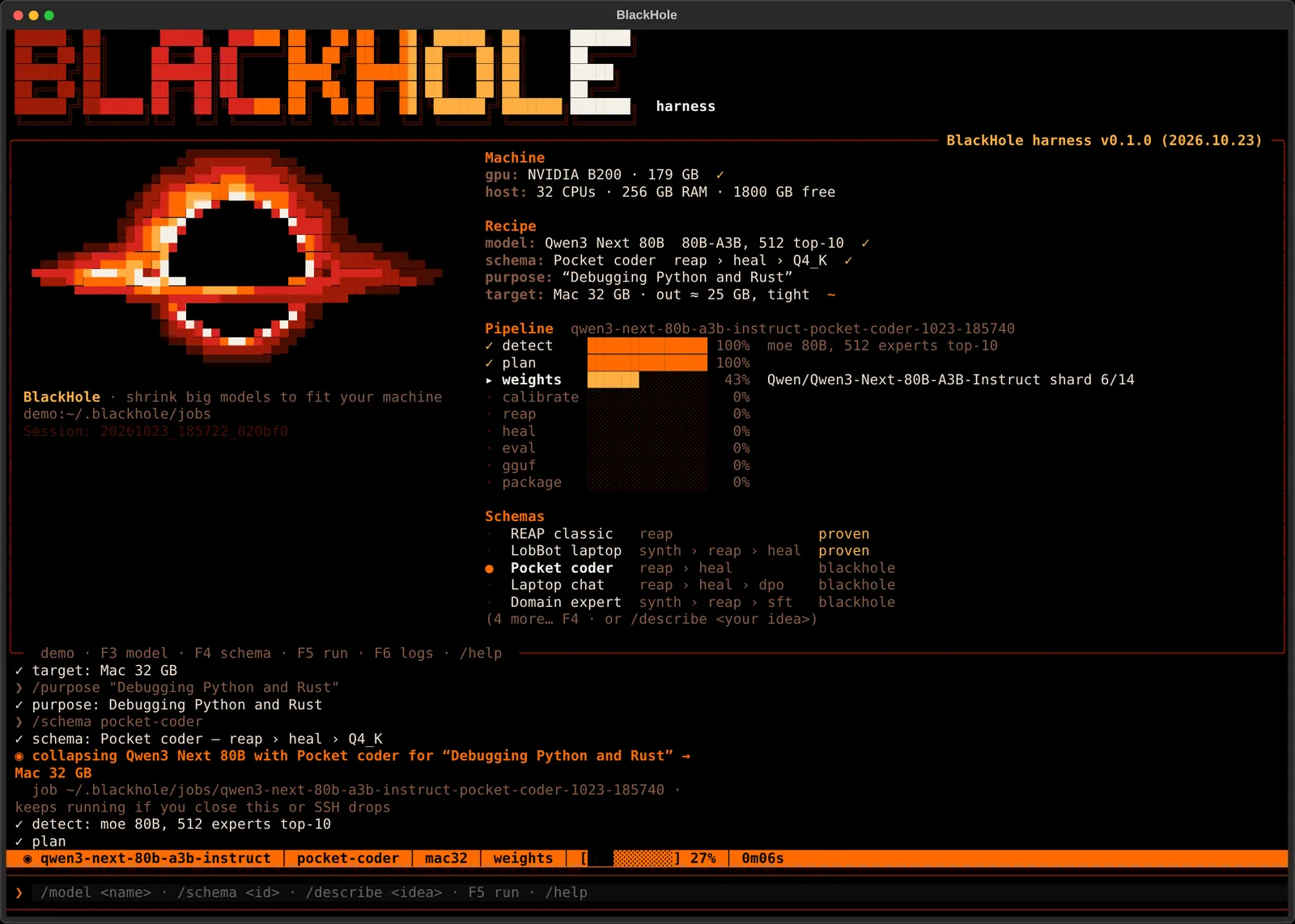The height and width of the screenshot is (924, 1295).
Task: Click the status bar running indicator circle
Action: coord(28,858)
